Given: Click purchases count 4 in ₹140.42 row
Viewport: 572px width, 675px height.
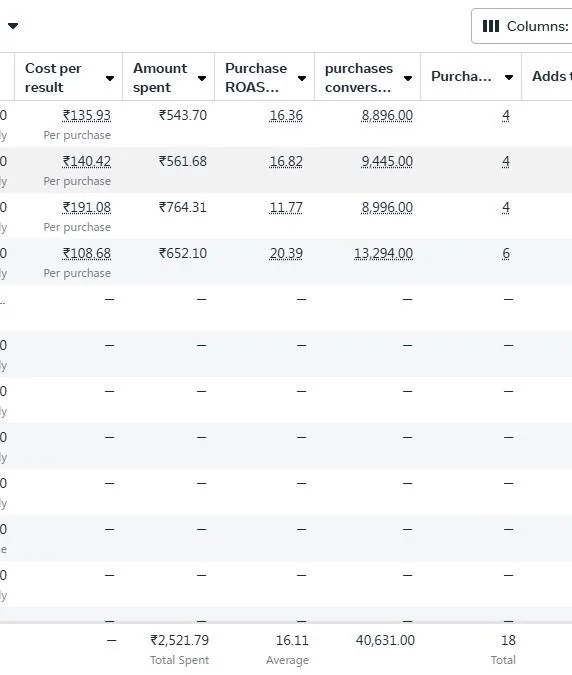Looking at the screenshot, I should [x=506, y=161].
